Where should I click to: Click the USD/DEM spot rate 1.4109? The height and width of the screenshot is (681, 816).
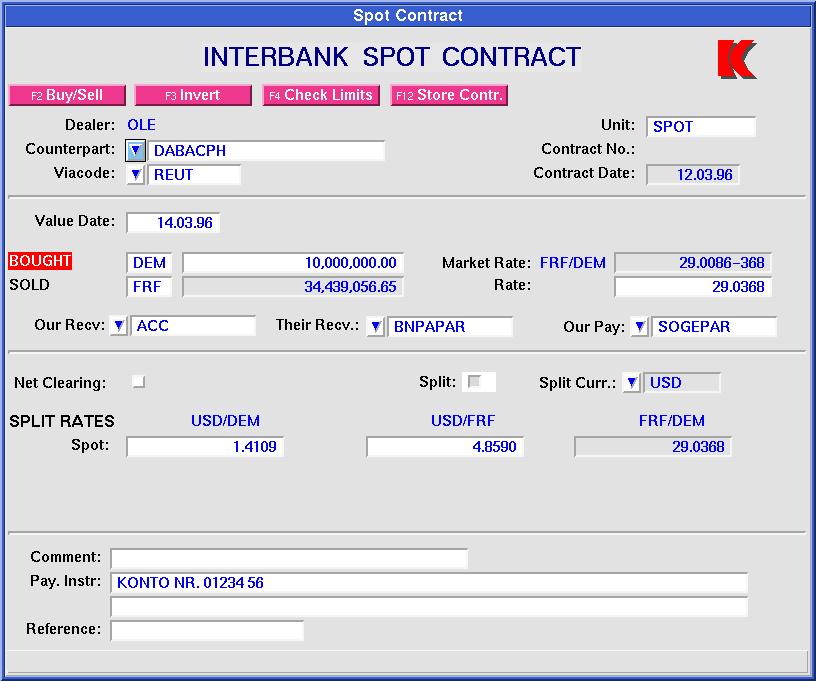tap(205, 447)
